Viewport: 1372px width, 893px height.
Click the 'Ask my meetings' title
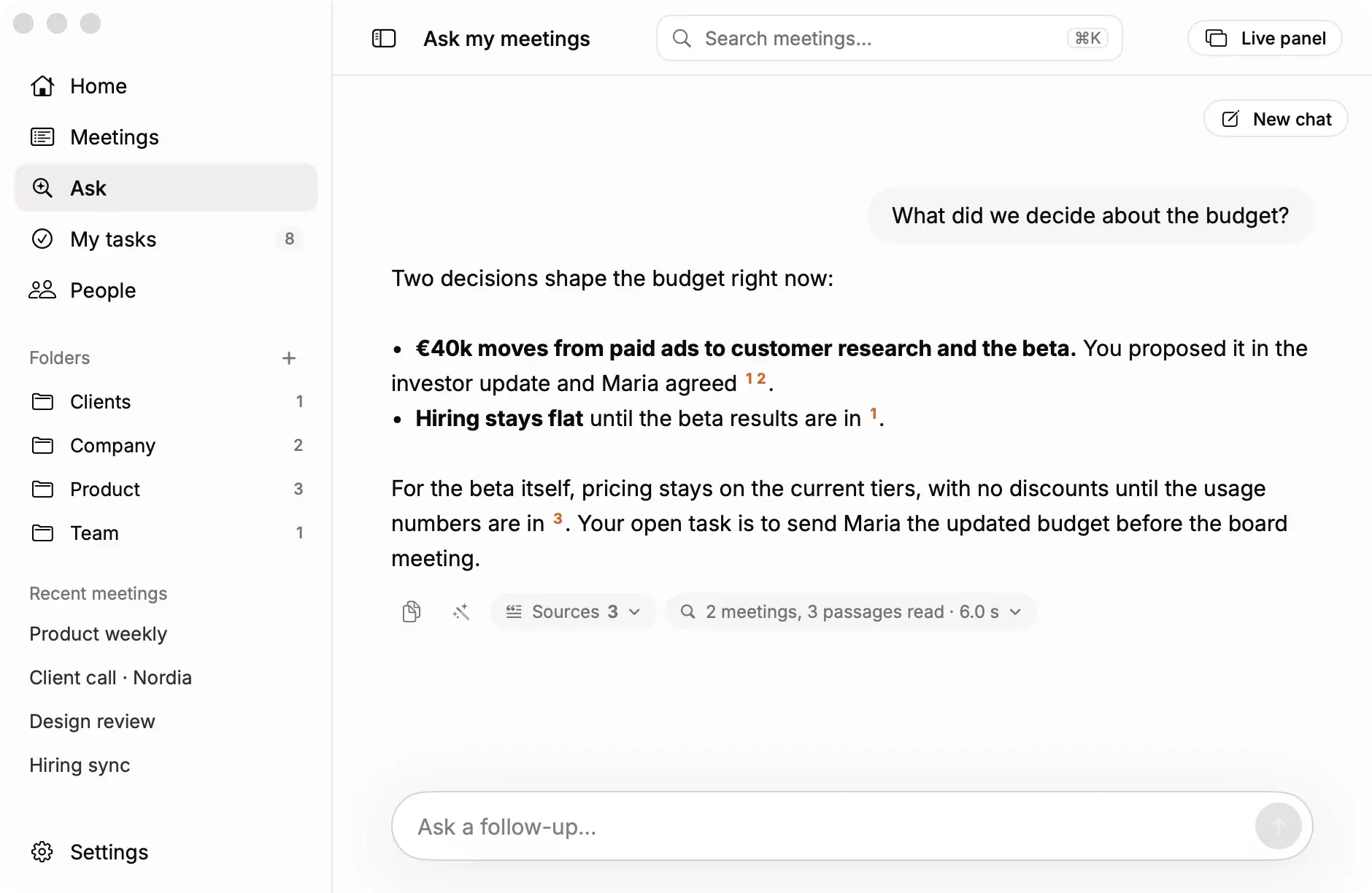pyautogui.click(x=507, y=39)
